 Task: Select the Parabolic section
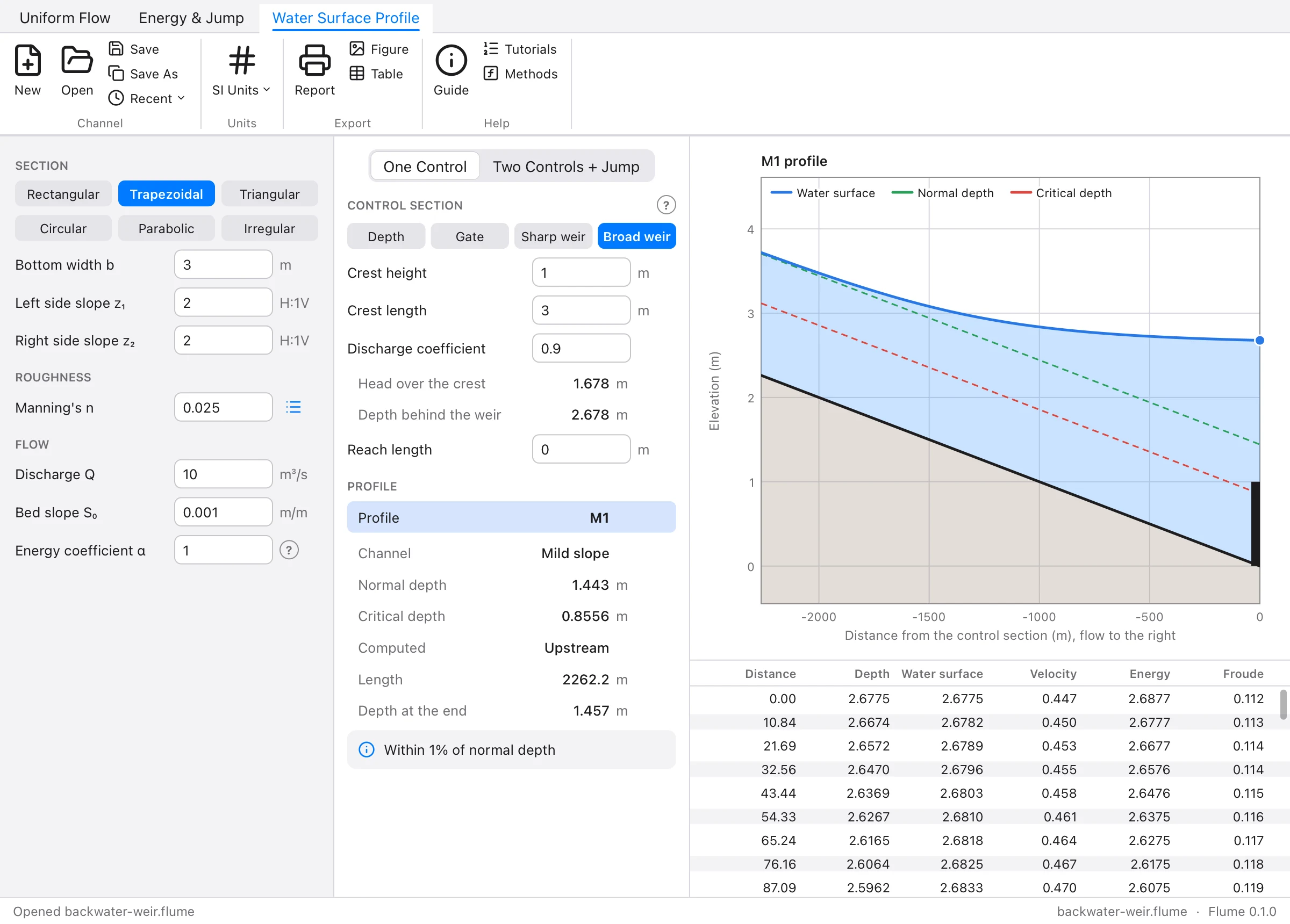point(166,228)
